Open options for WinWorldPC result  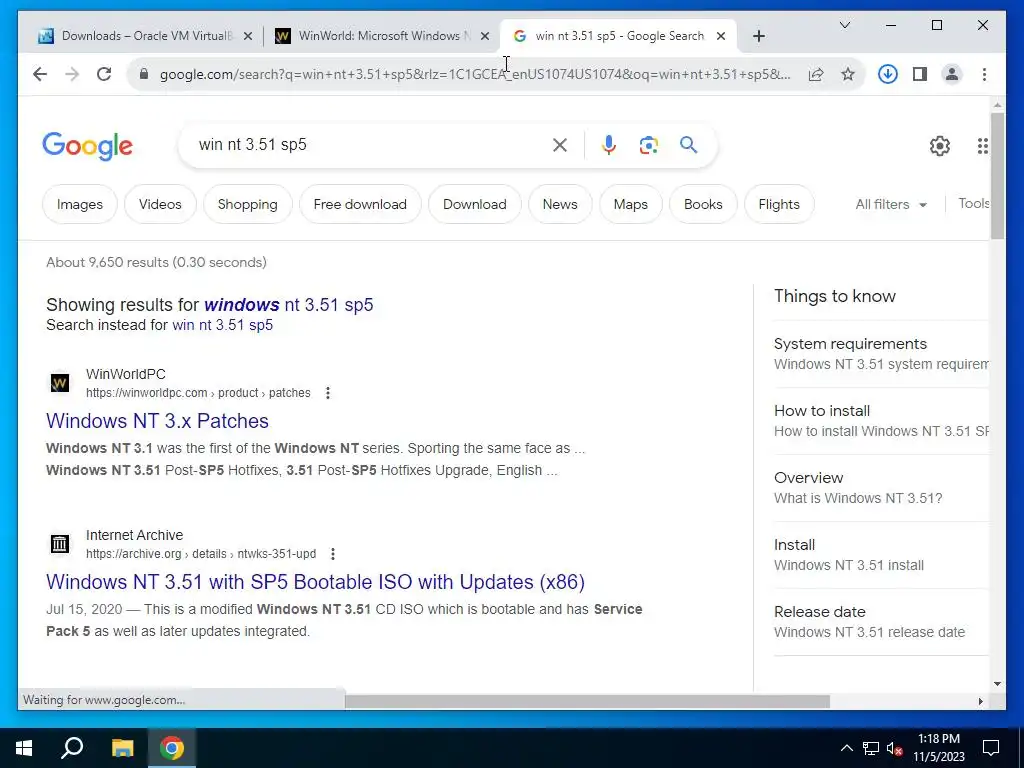click(328, 393)
